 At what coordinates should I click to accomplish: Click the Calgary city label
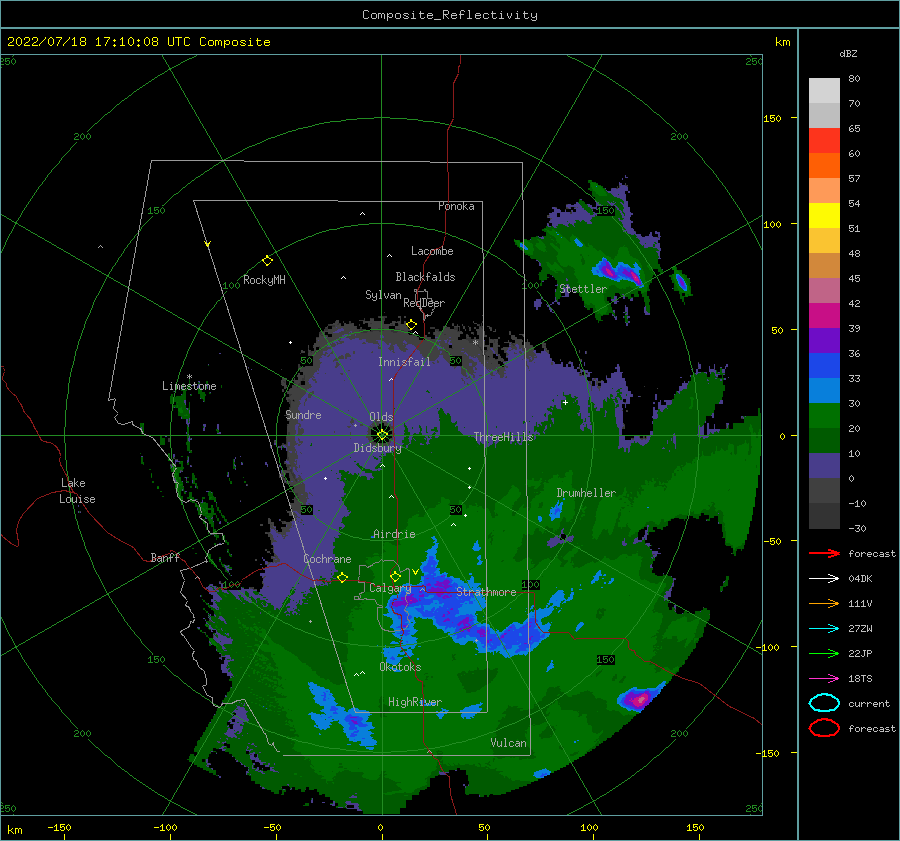pyautogui.click(x=390, y=588)
